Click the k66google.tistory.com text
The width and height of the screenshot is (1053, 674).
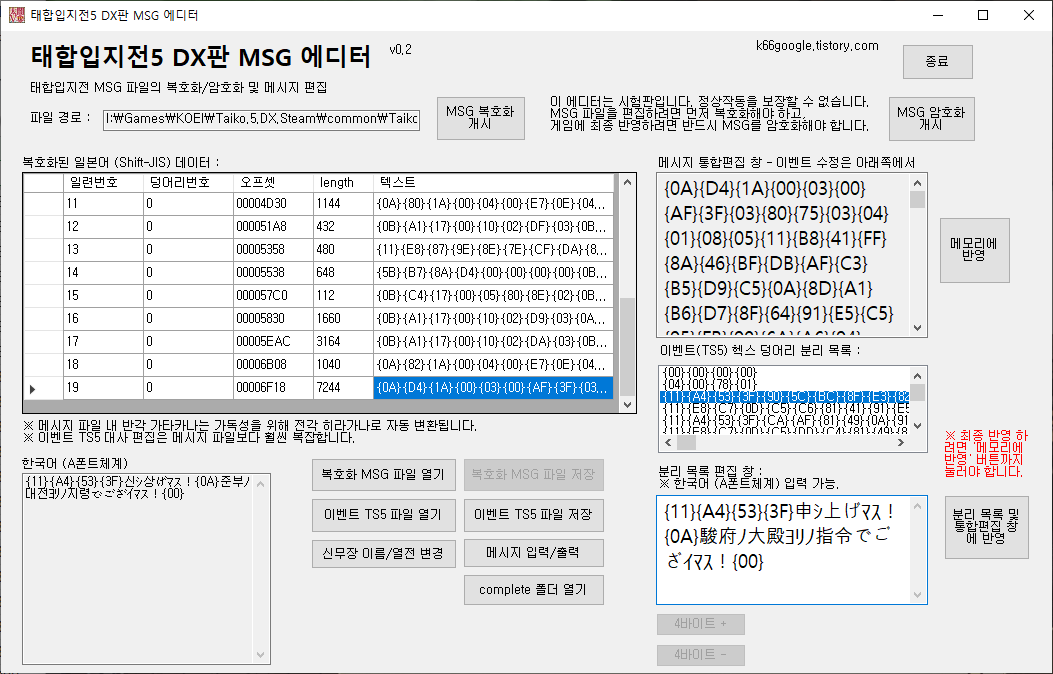[817, 46]
